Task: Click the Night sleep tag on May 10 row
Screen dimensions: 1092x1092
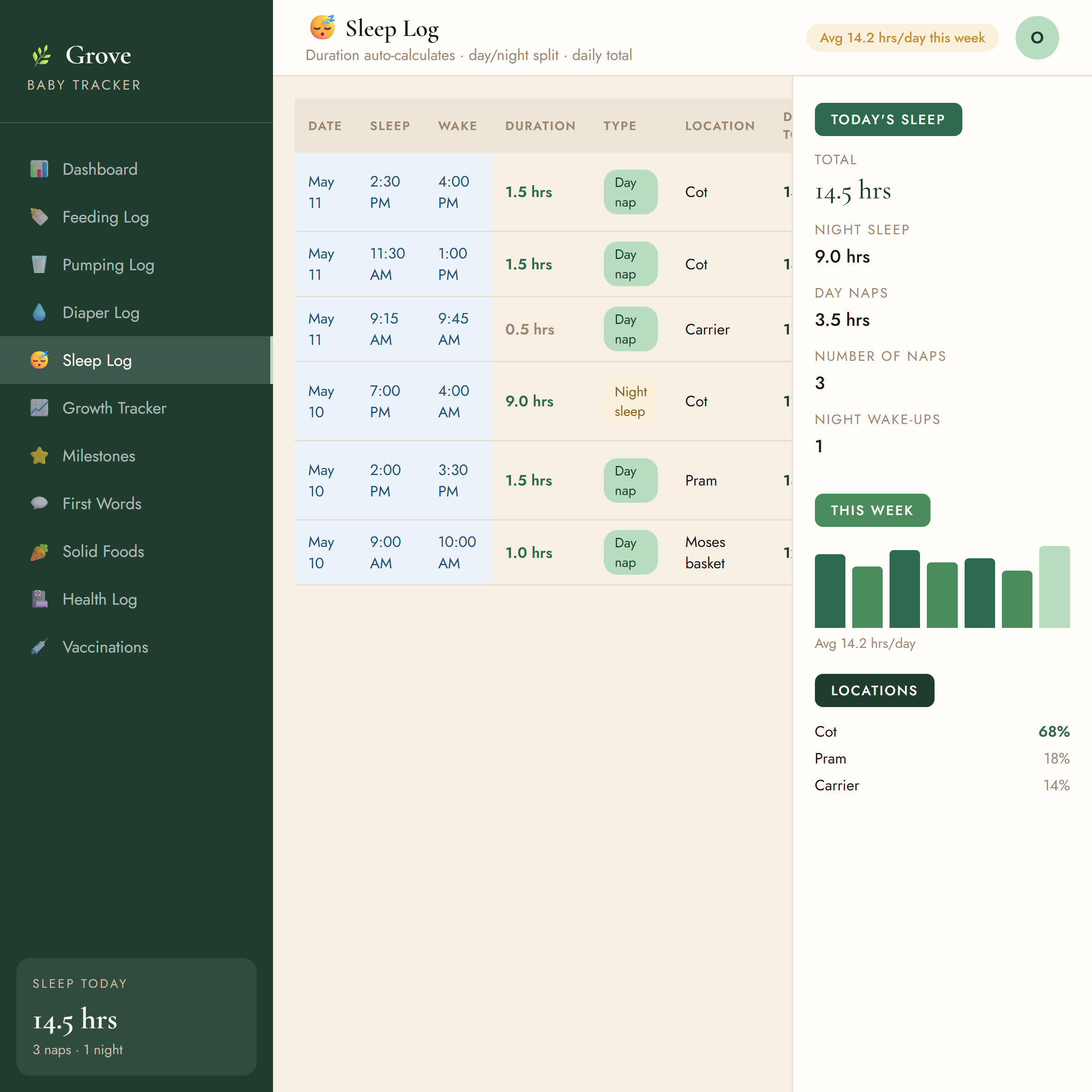Action: coord(630,401)
